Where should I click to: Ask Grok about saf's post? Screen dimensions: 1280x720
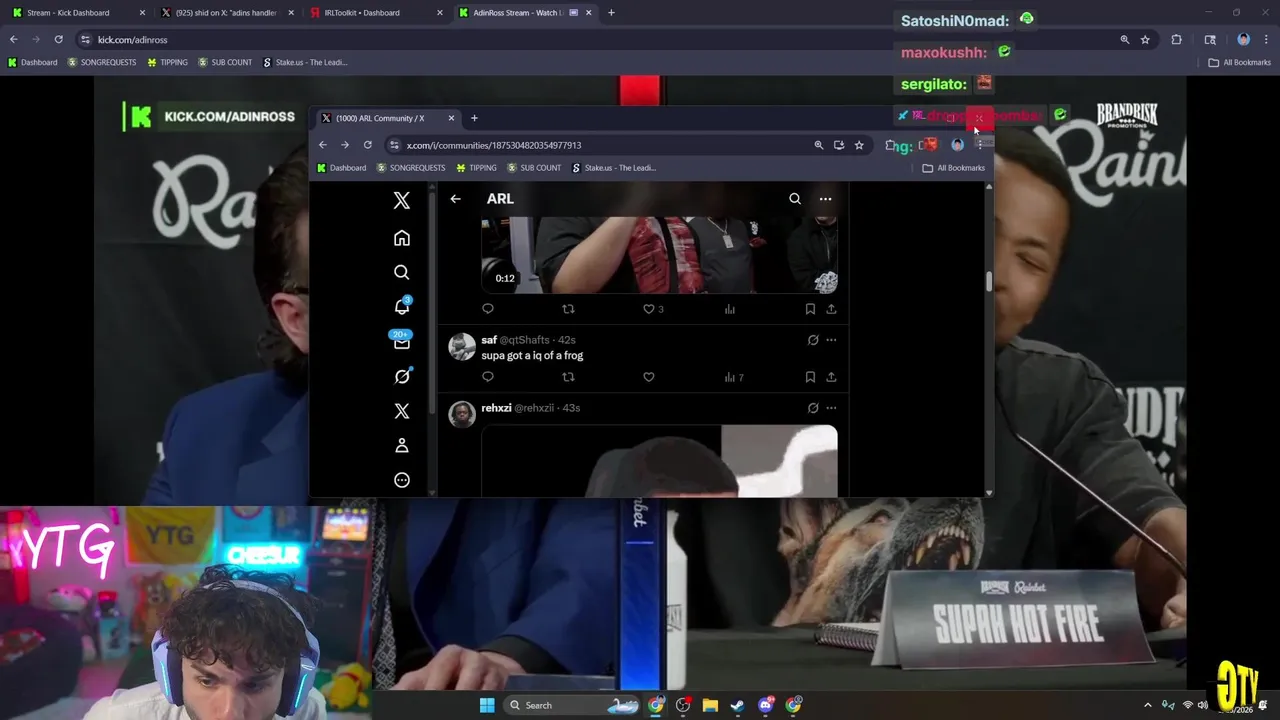click(813, 340)
